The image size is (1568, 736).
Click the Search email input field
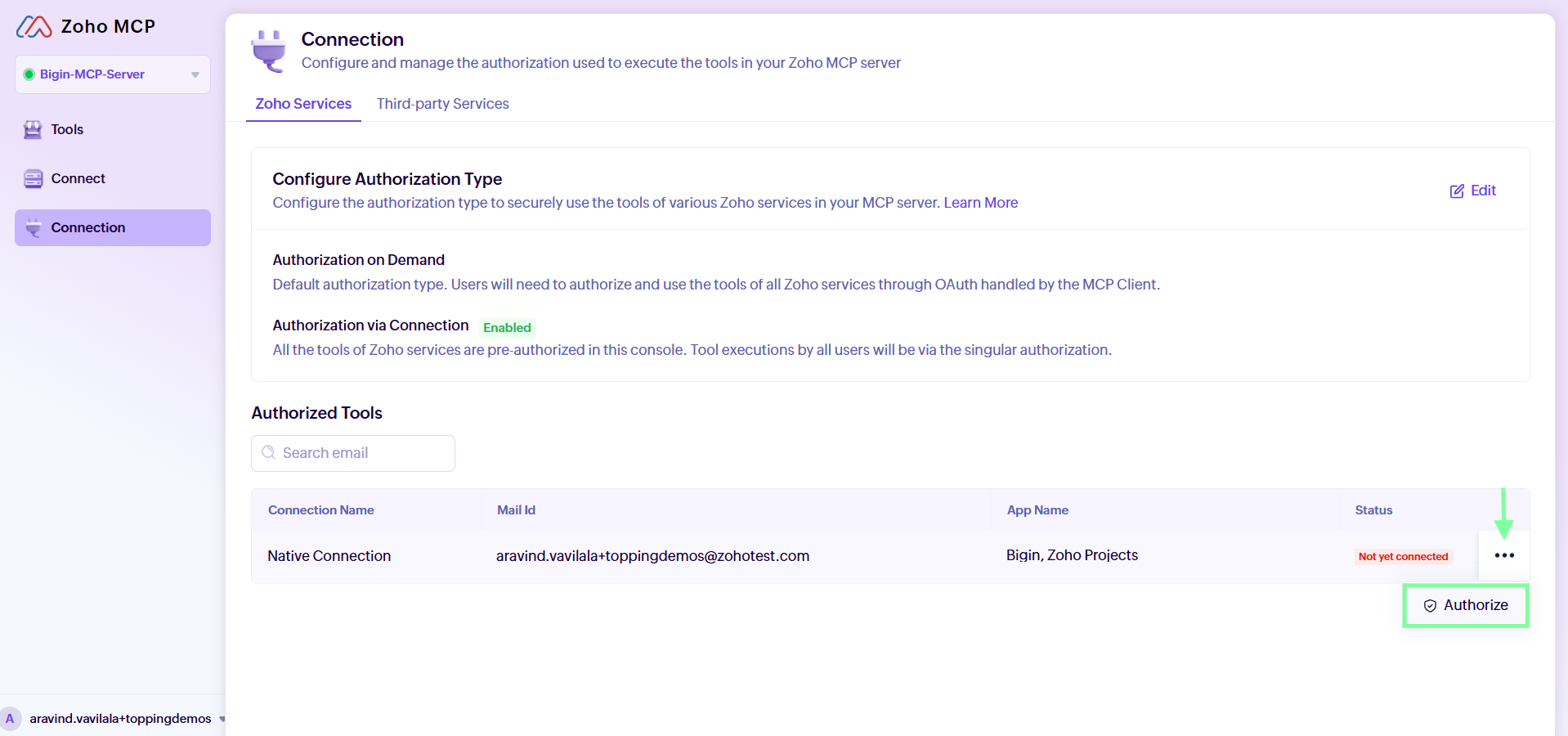click(x=353, y=453)
